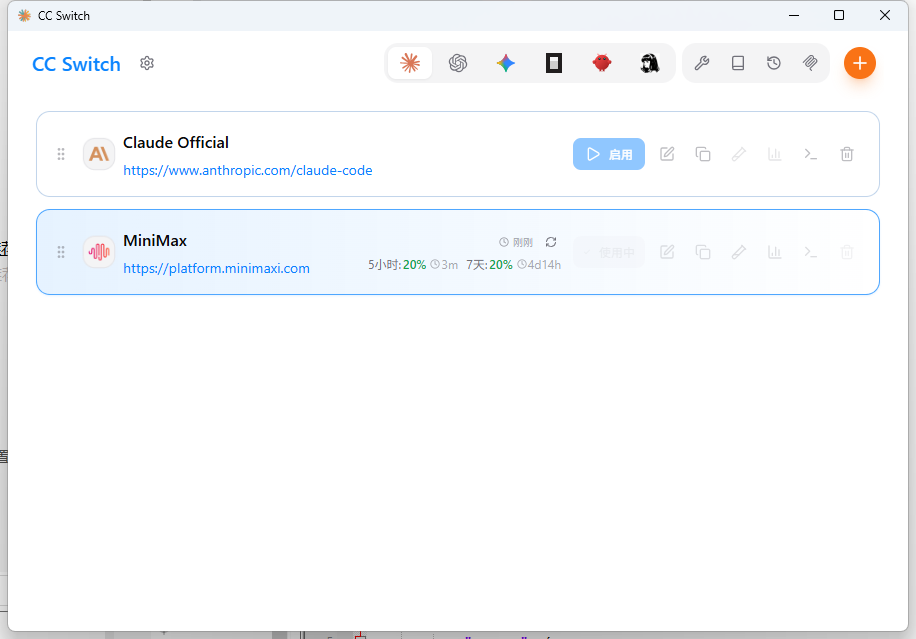Image resolution: width=916 pixels, height=639 pixels.
Task: Open terminal for MiniMax
Action: 810,252
